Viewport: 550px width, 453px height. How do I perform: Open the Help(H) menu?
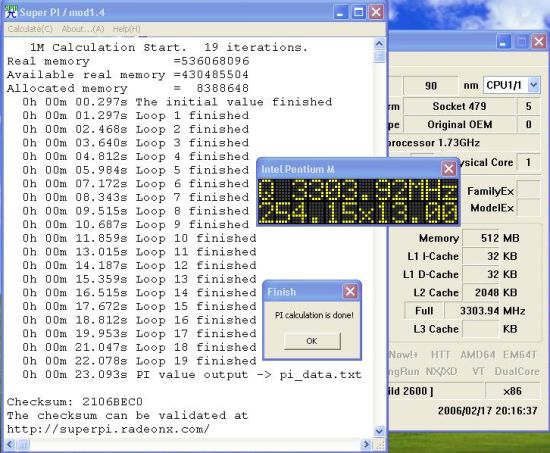(126, 29)
